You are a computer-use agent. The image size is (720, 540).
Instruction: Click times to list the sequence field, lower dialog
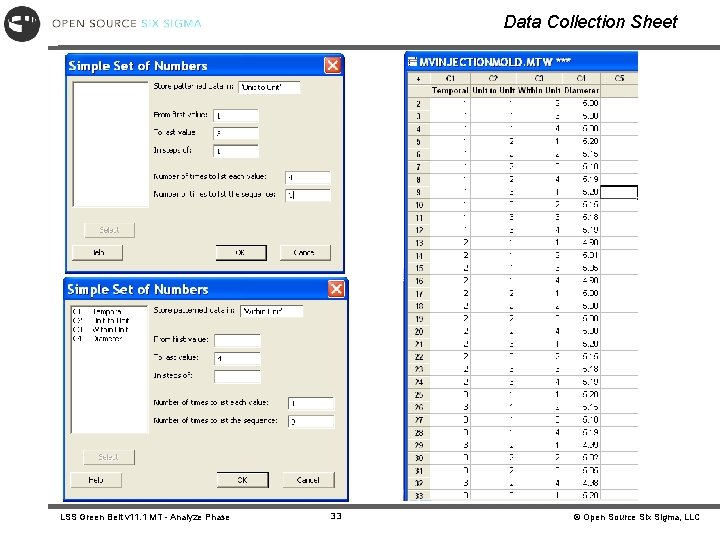click(x=311, y=421)
